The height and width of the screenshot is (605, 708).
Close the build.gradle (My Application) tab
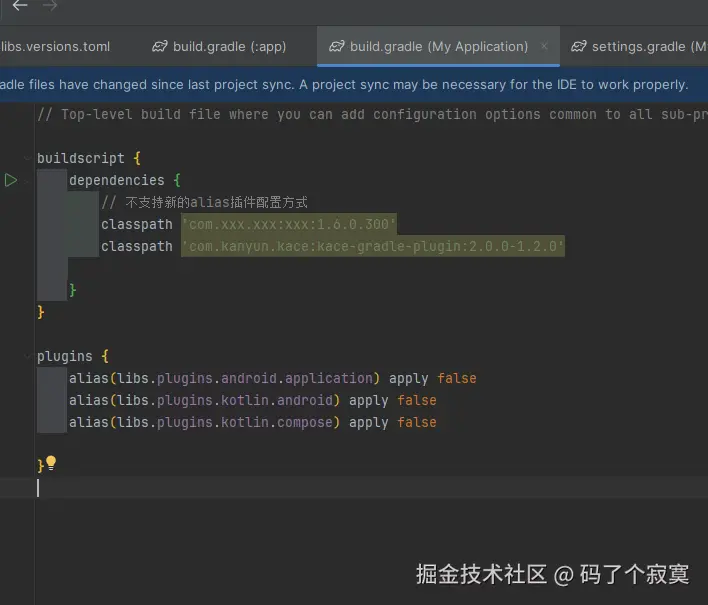(545, 46)
